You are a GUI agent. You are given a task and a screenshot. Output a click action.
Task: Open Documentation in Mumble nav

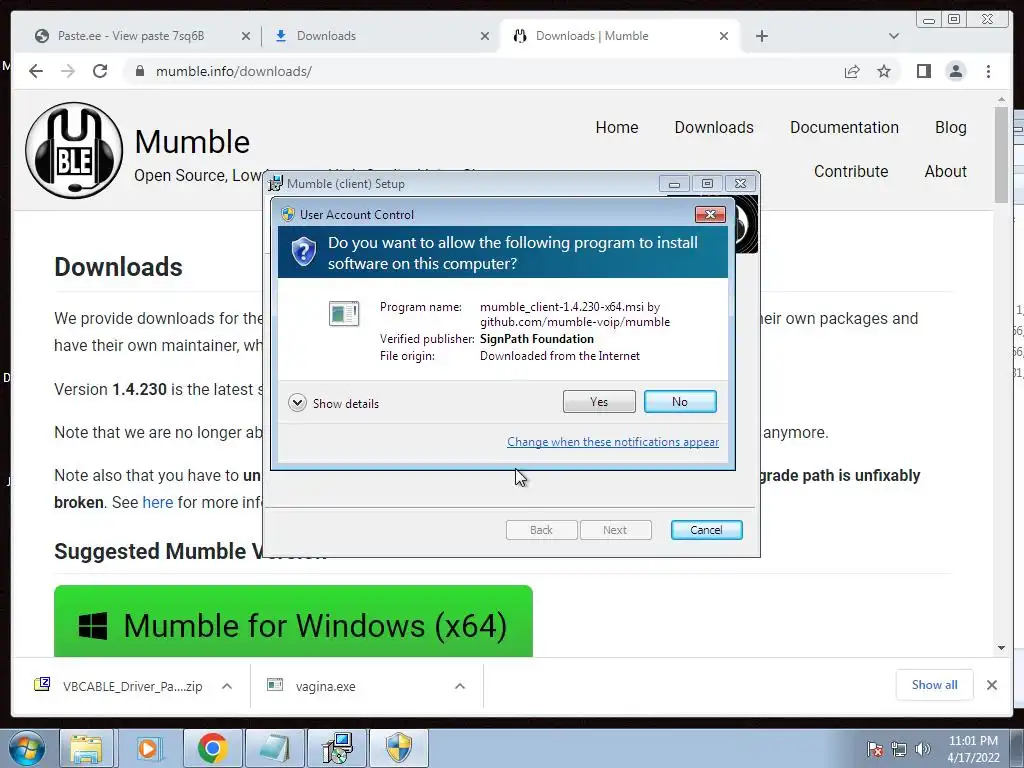(x=844, y=127)
